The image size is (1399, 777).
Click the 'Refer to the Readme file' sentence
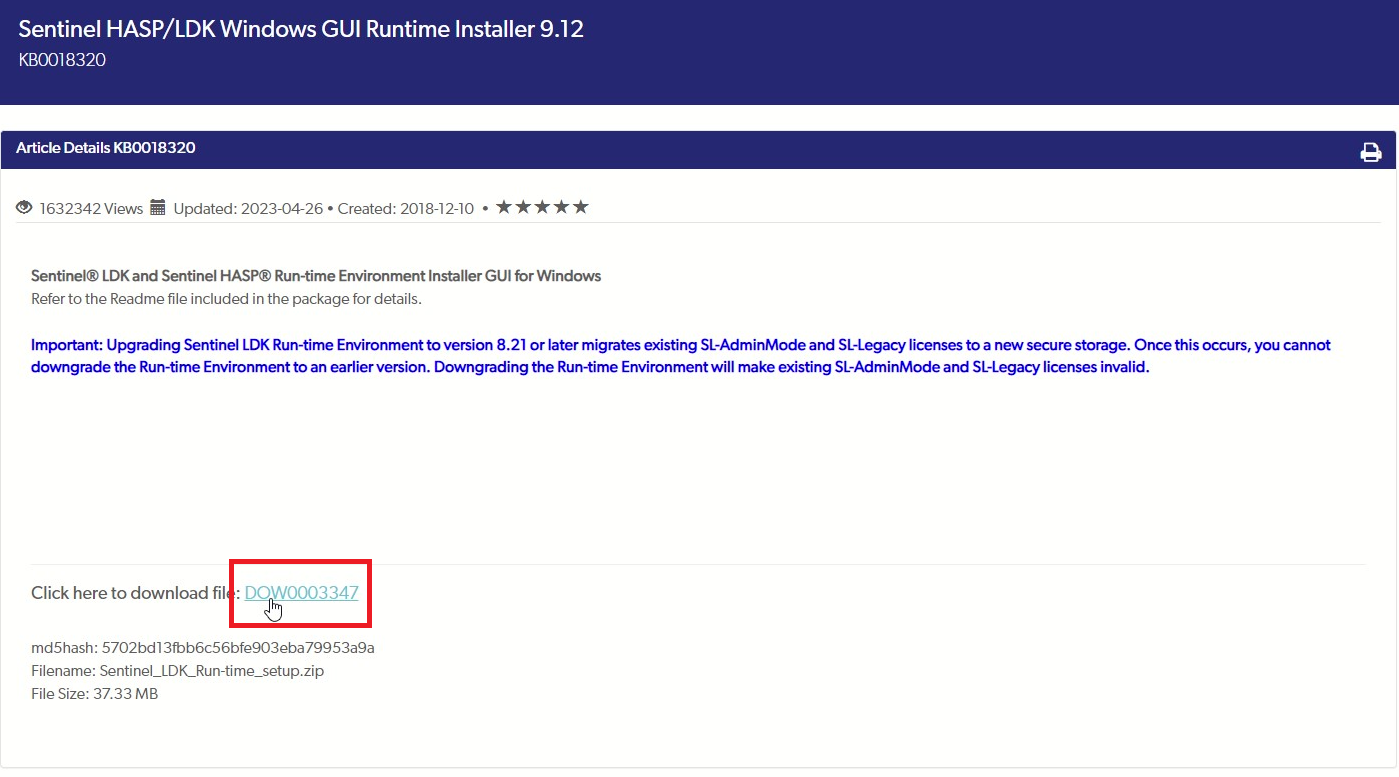click(x=226, y=299)
